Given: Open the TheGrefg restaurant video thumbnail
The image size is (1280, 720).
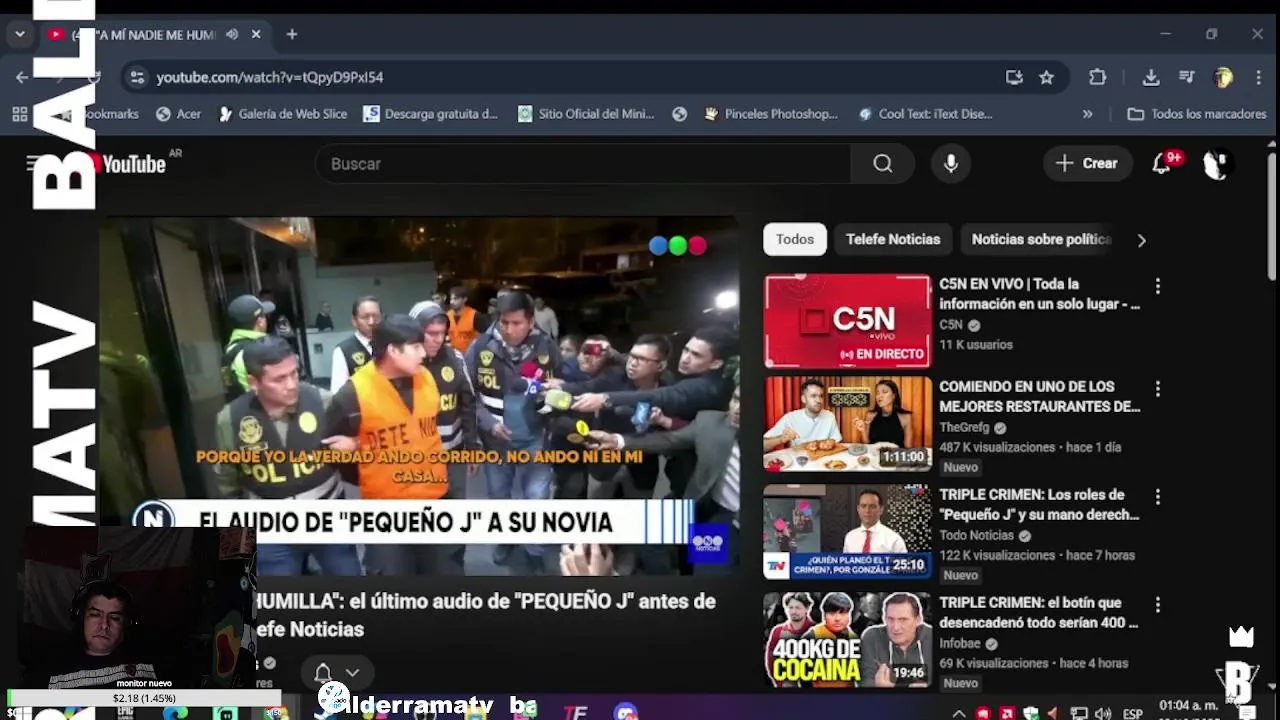Looking at the screenshot, I should point(848,423).
